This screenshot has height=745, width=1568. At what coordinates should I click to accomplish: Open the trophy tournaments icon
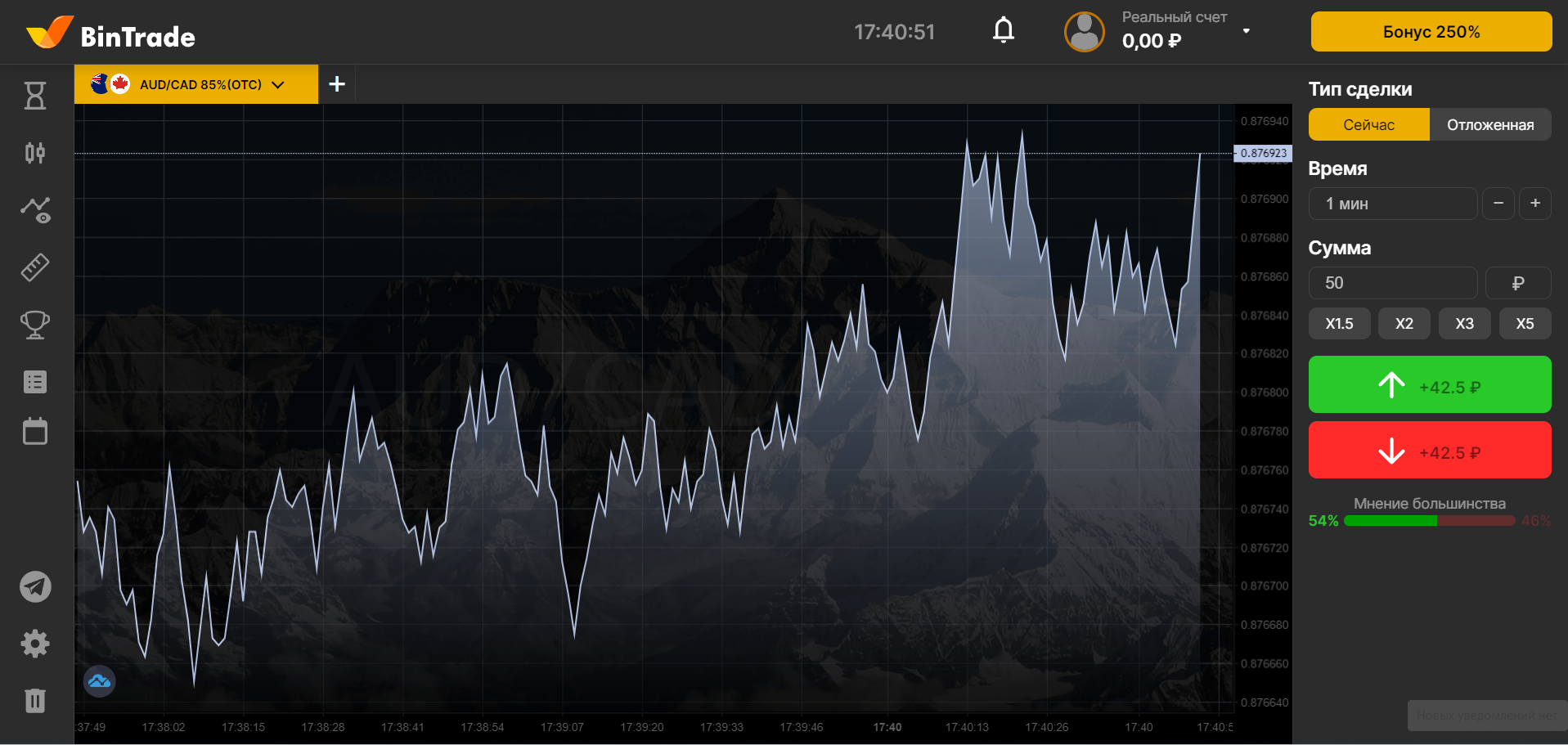(x=35, y=325)
